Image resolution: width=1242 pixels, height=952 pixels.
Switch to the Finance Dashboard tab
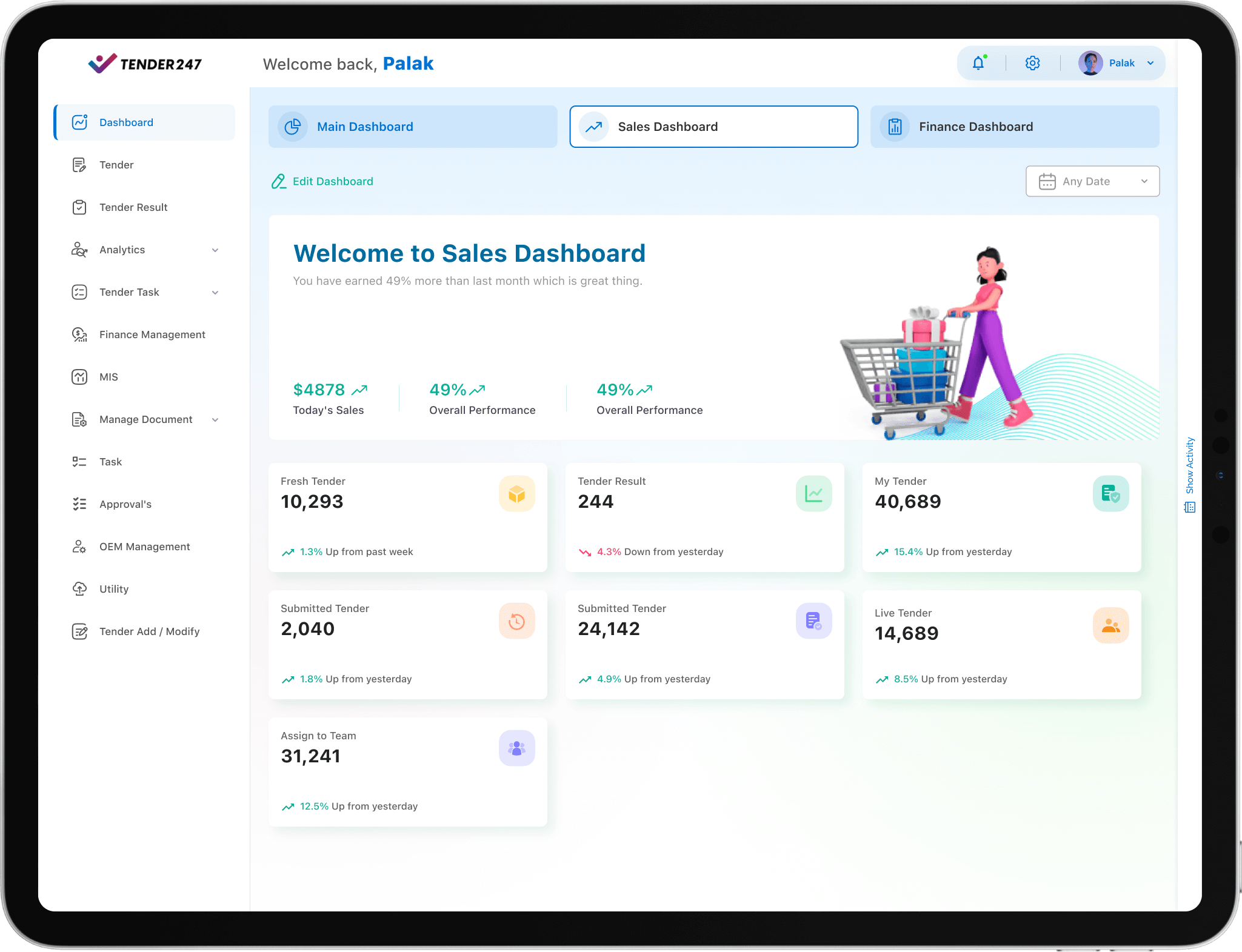[1015, 127]
